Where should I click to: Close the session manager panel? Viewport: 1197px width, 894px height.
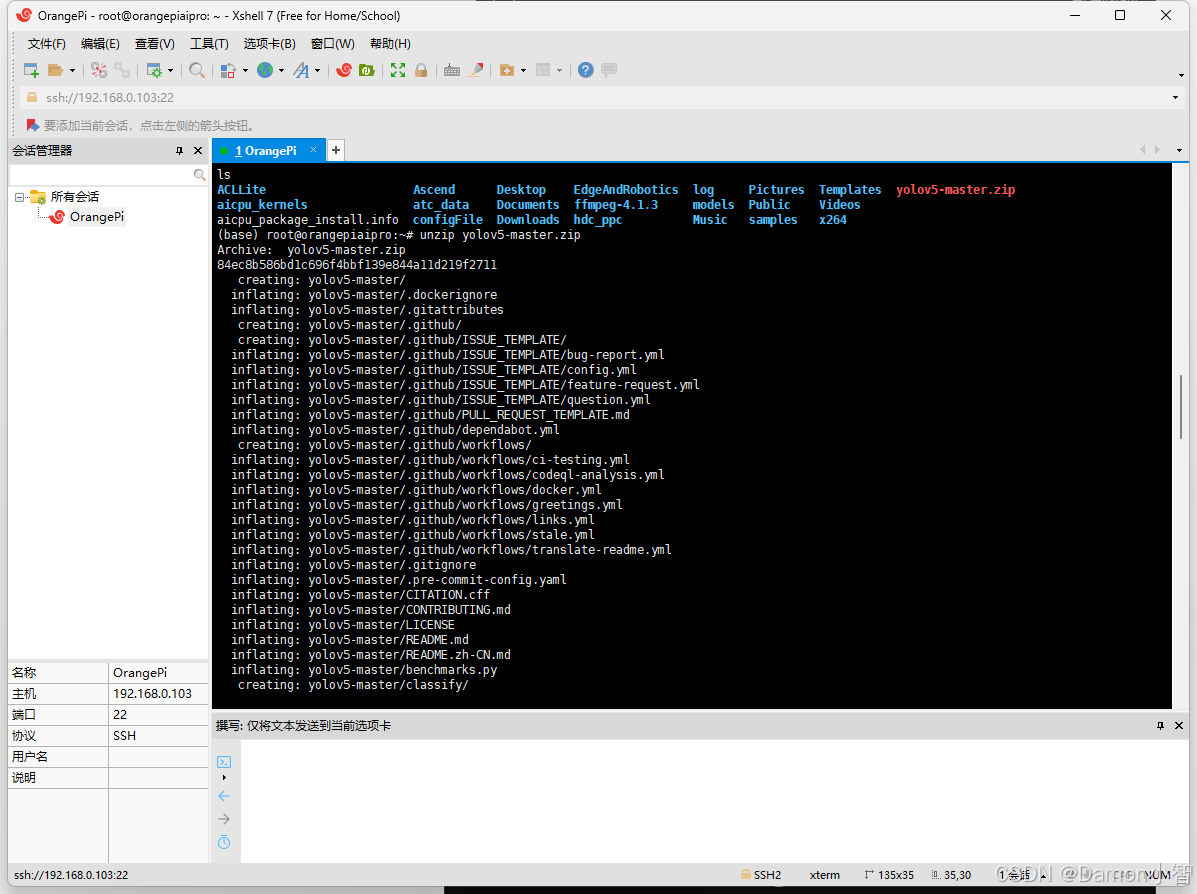pos(198,150)
